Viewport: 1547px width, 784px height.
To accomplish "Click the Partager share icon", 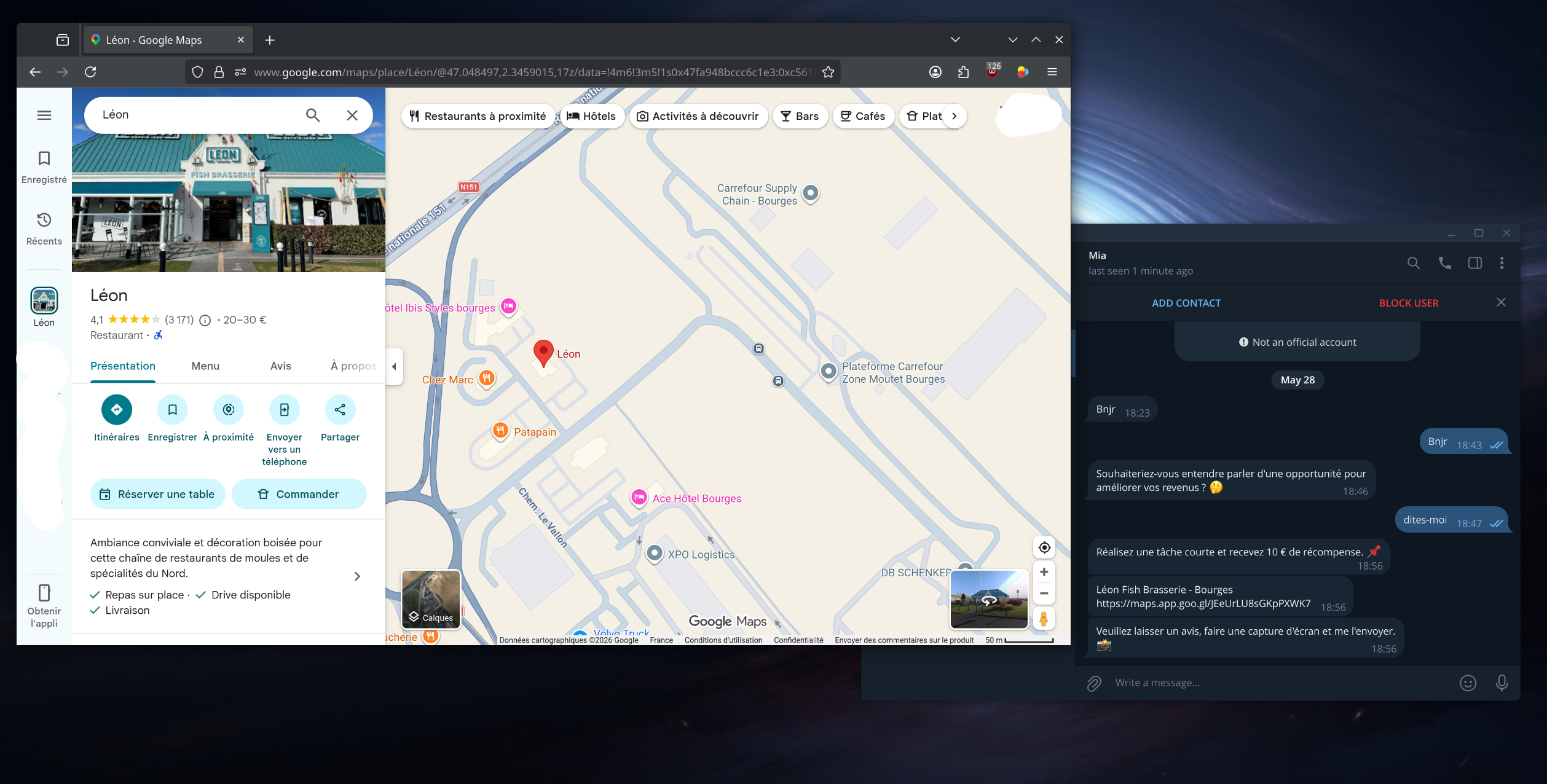I will (x=340, y=410).
